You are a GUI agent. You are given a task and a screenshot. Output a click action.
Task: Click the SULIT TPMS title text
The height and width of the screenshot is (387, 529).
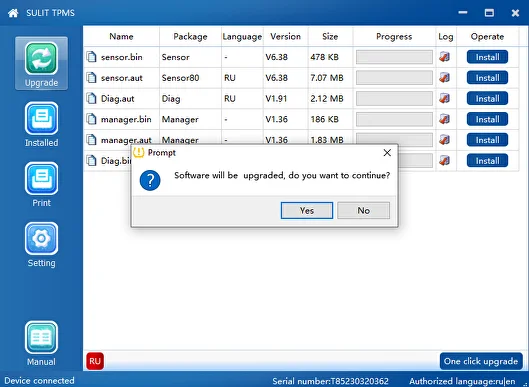point(50,13)
